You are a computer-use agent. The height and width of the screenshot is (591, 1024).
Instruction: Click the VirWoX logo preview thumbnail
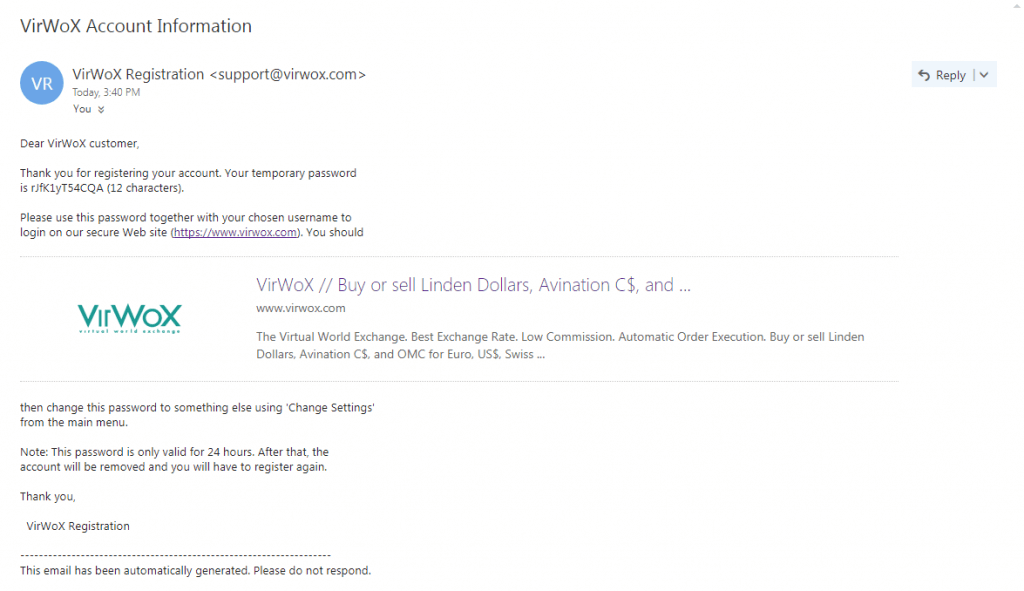129,319
